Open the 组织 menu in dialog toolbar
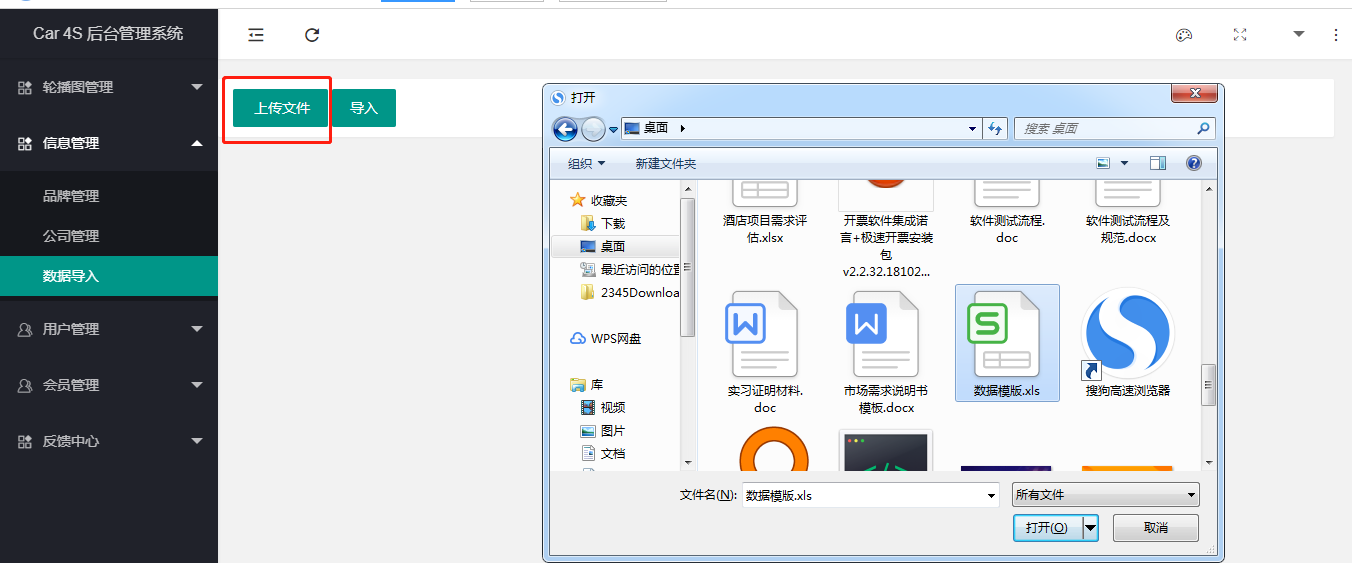Image resolution: width=1352 pixels, height=563 pixels. (586, 163)
